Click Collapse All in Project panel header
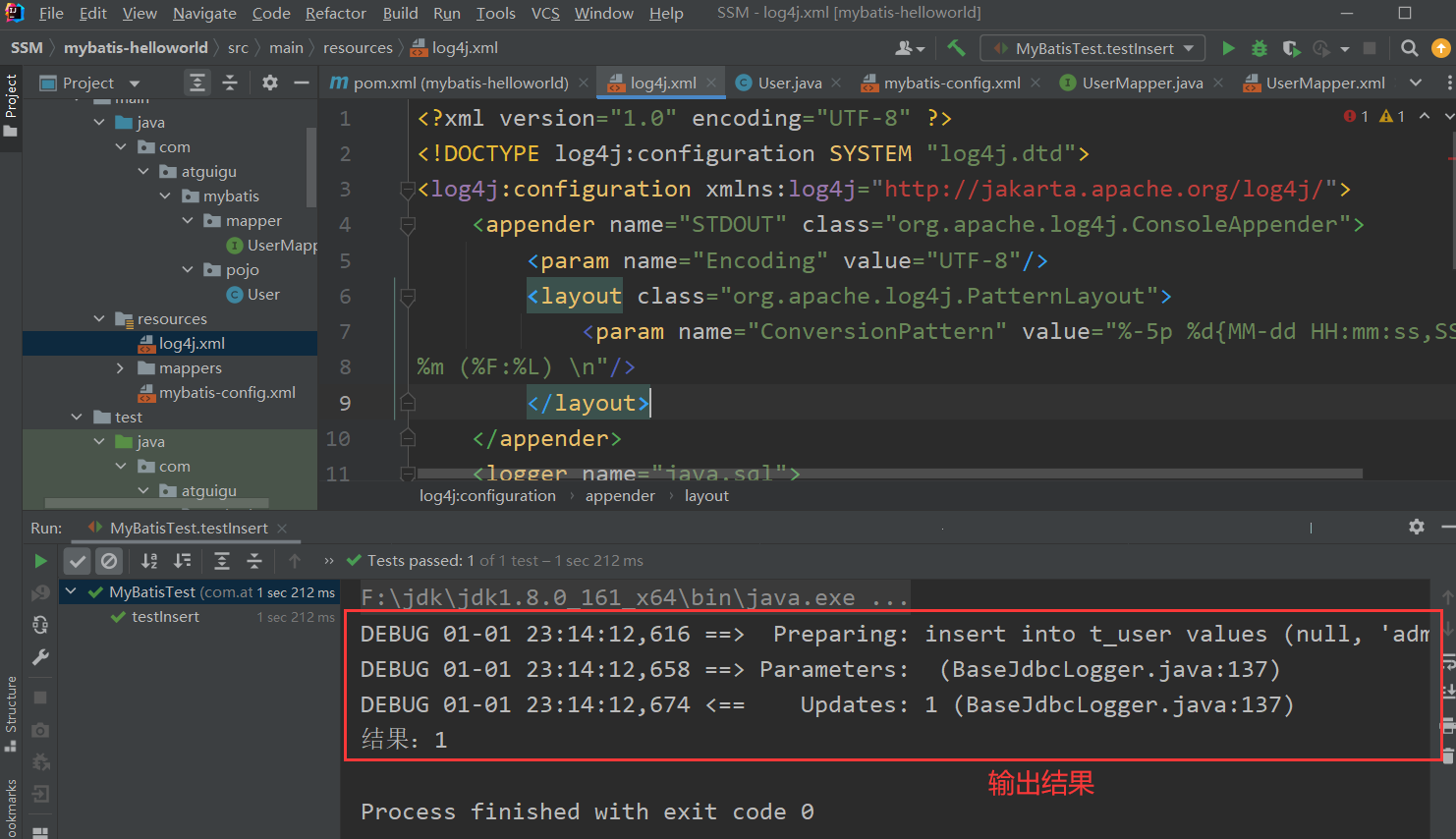 [230, 83]
